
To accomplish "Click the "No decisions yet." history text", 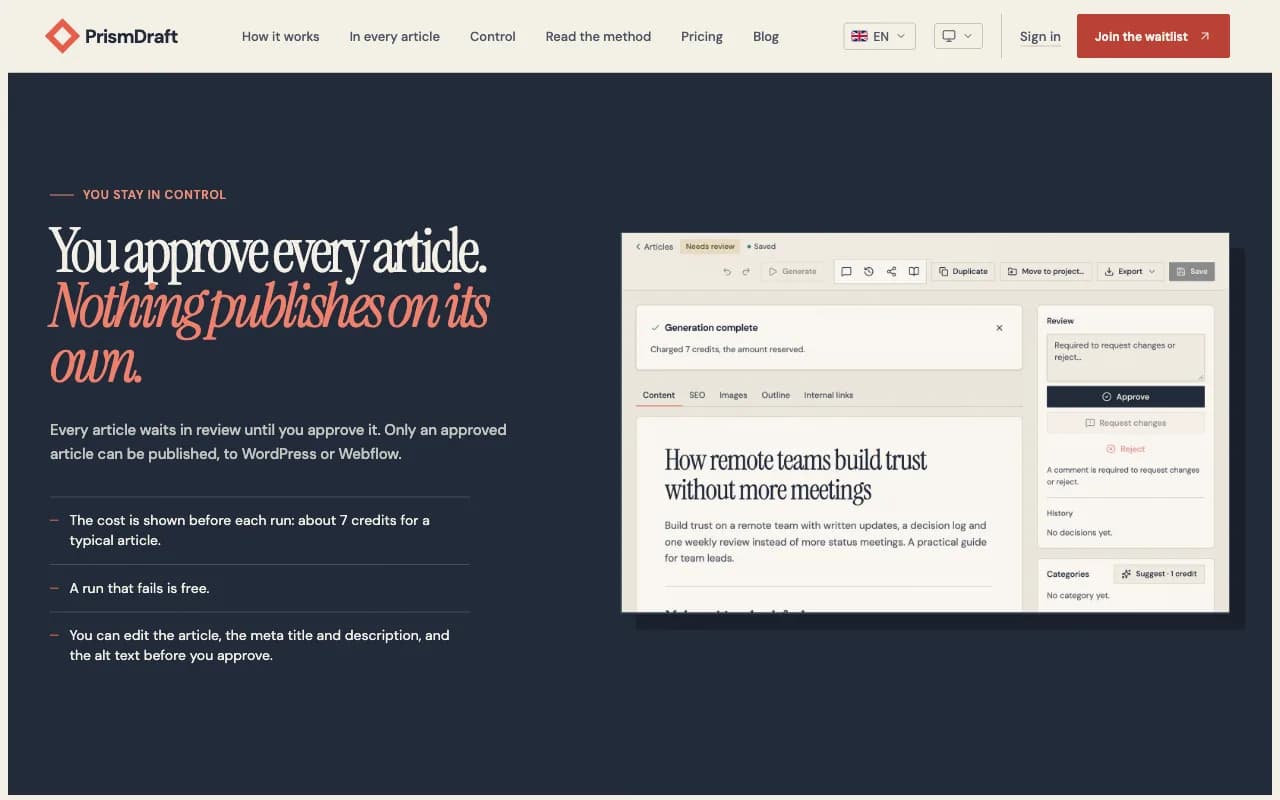I will pos(1079,533).
